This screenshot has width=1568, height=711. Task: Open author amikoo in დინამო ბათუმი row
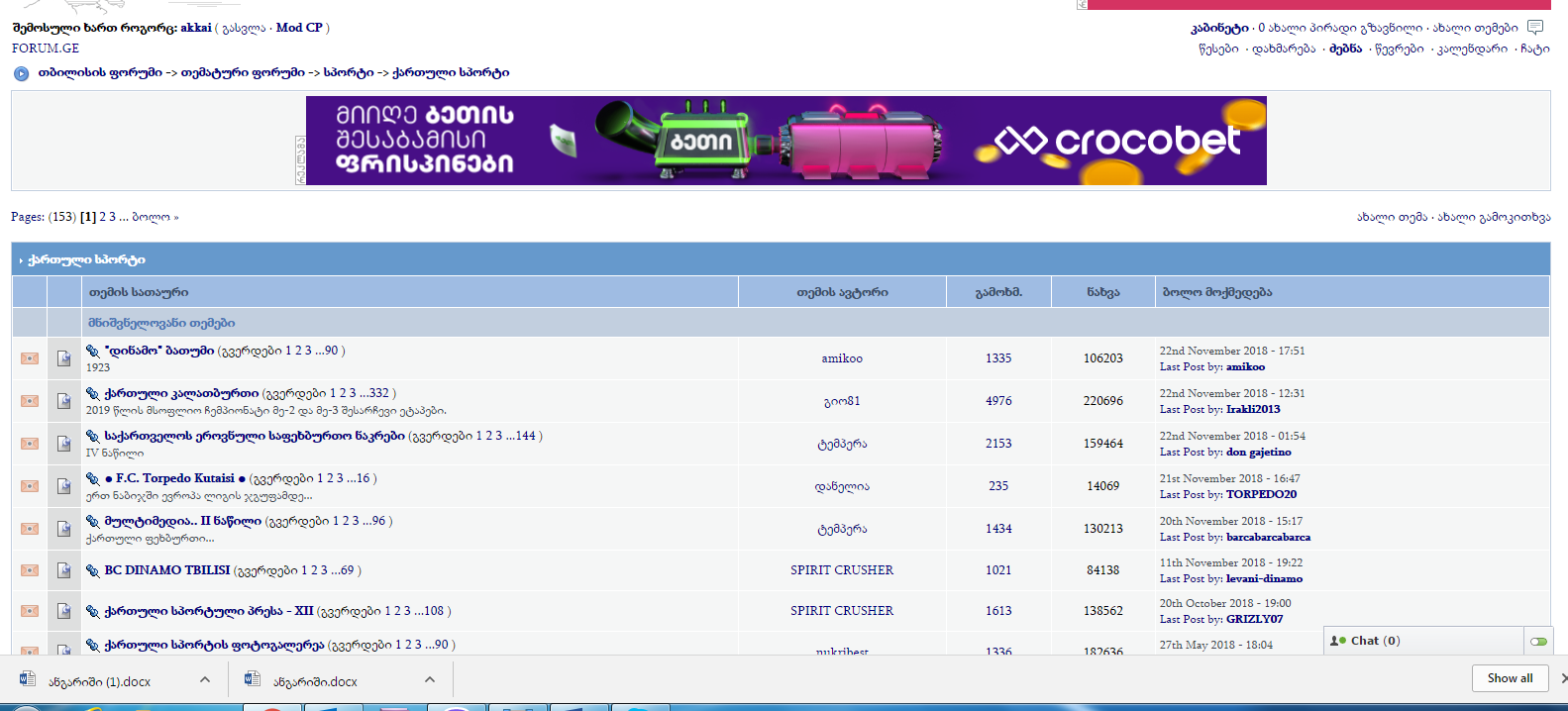[x=842, y=358]
